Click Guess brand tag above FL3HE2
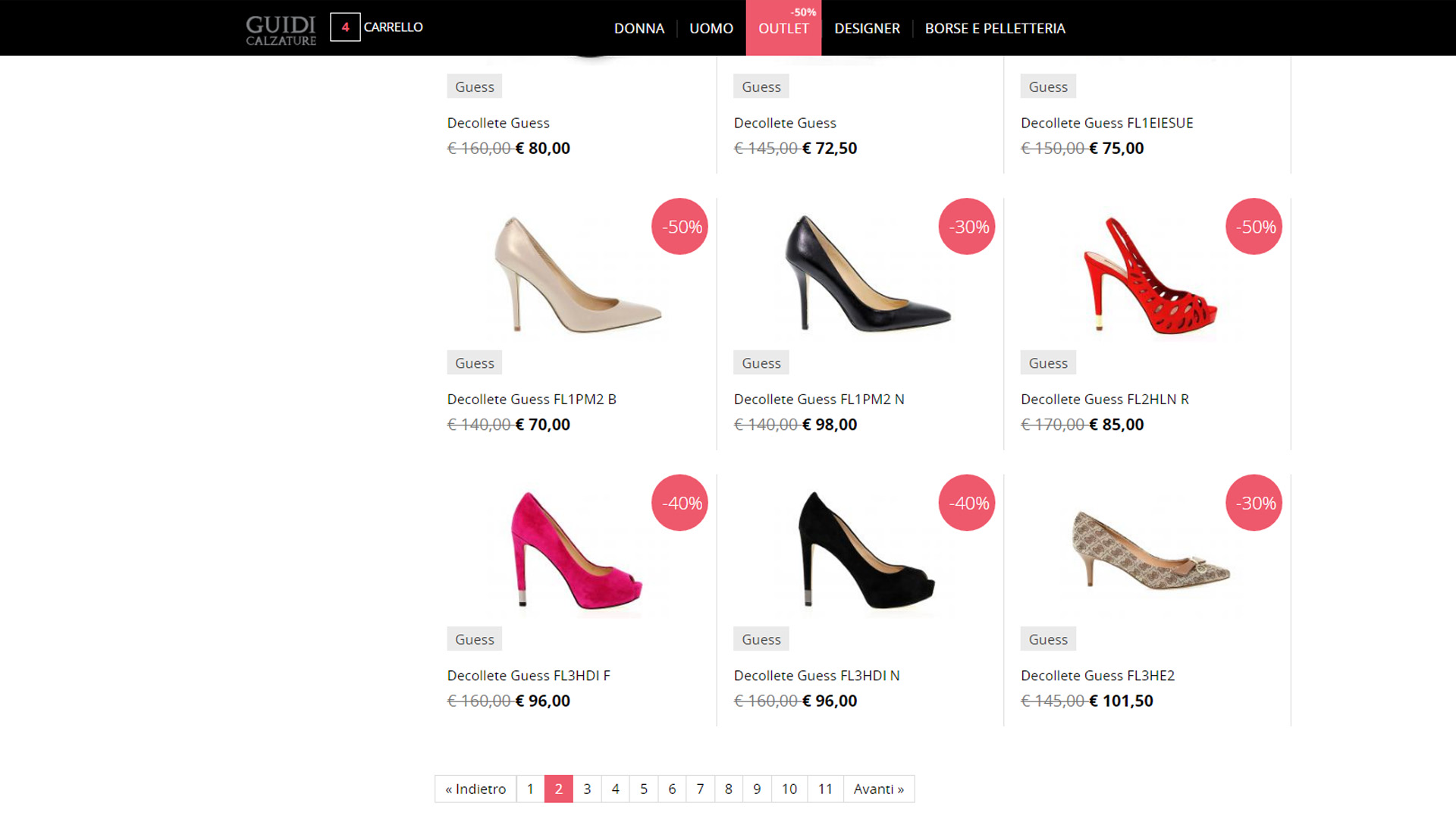The width and height of the screenshot is (1456, 819). click(x=1047, y=639)
